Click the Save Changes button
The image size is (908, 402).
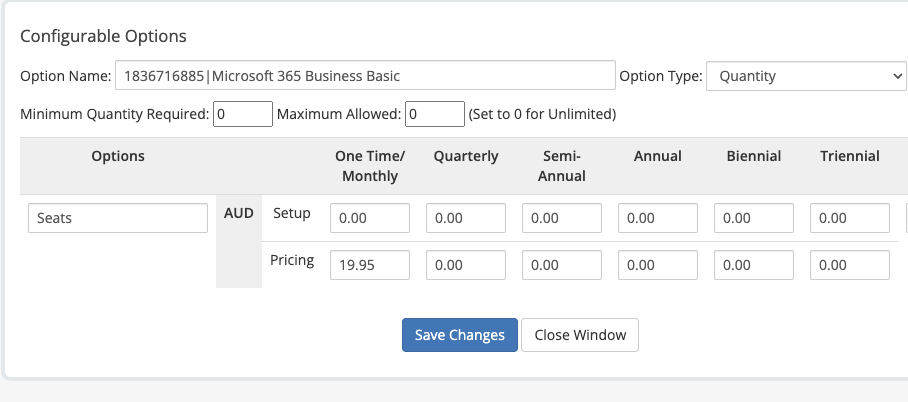tap(460, 335)
